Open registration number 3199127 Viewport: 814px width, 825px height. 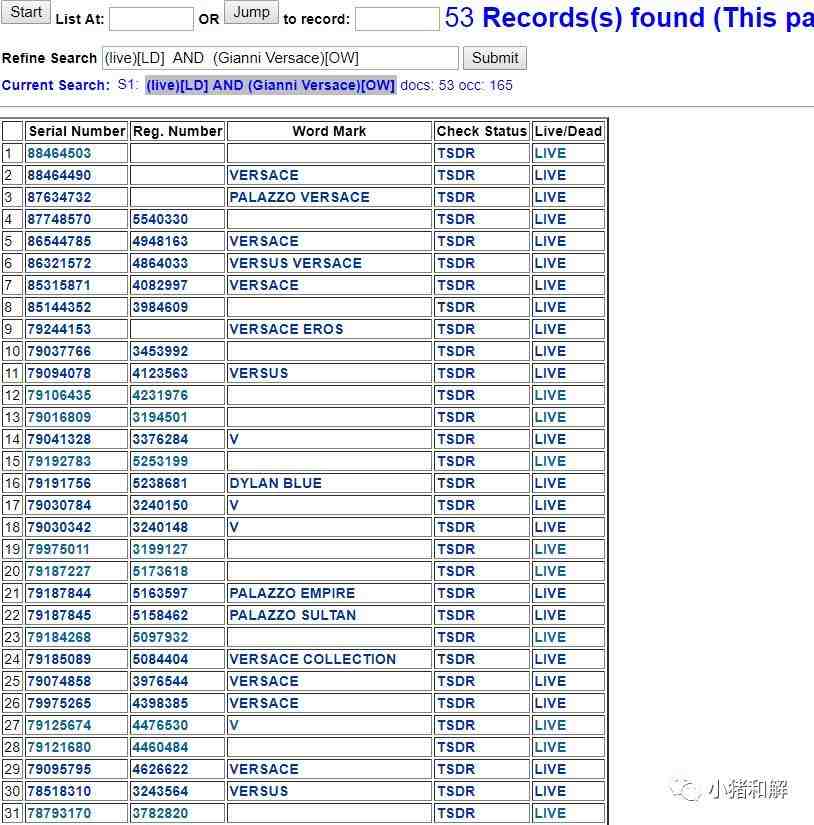(x=160, y=549)
